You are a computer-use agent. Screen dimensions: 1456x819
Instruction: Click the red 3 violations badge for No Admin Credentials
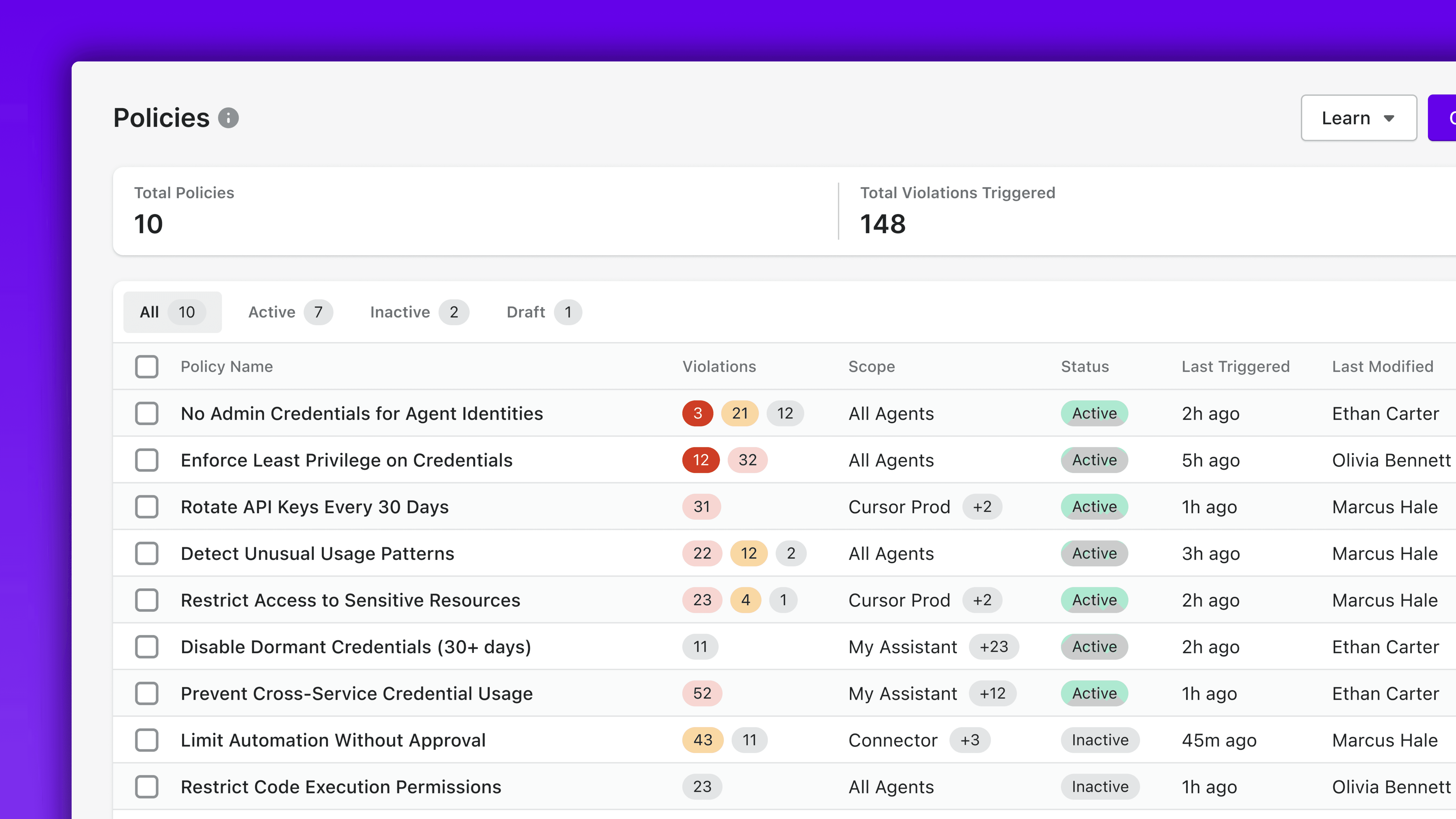tap(698, 413)
